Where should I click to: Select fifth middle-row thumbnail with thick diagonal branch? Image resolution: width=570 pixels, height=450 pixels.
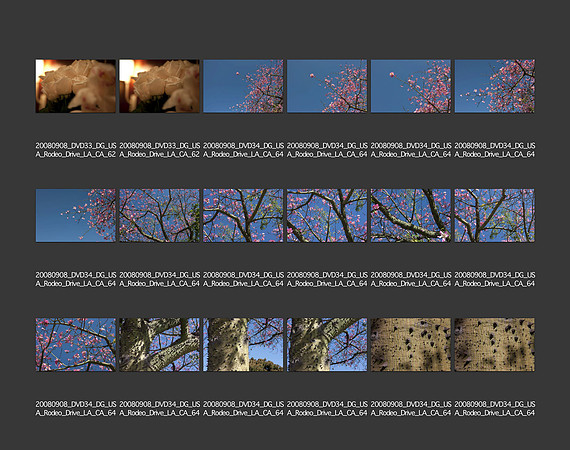click(x=411, y=215)
